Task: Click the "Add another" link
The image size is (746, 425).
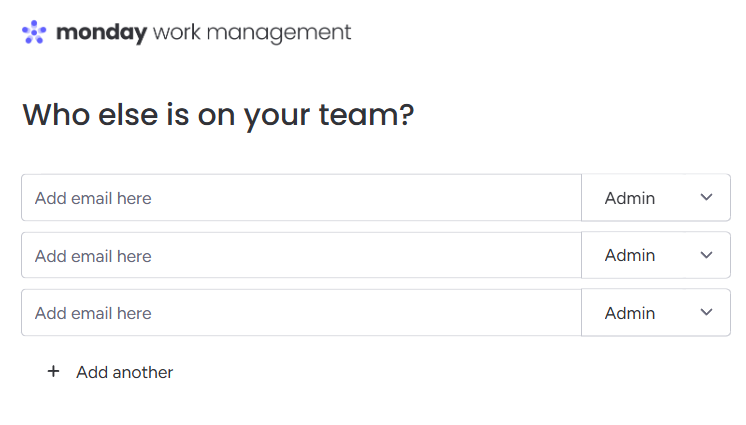Action: click(125, 372)
